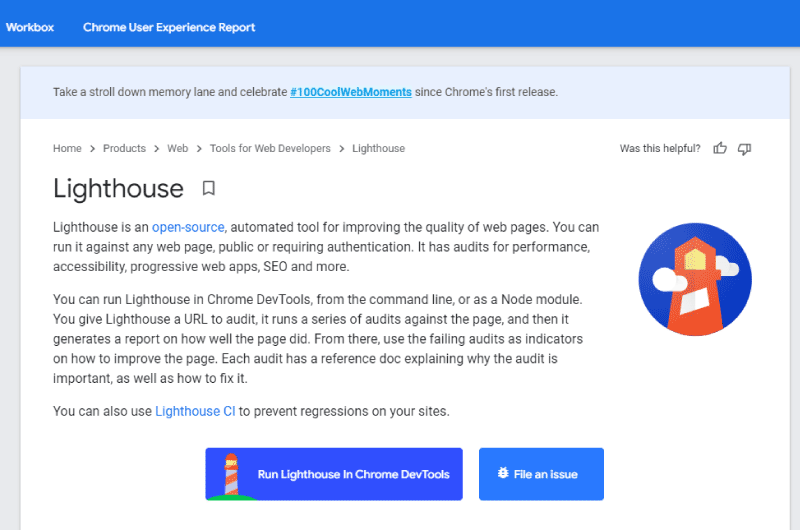Open Tools for Web Developers breadcrumb
This screenshot has width=800, height=530.
270,148
